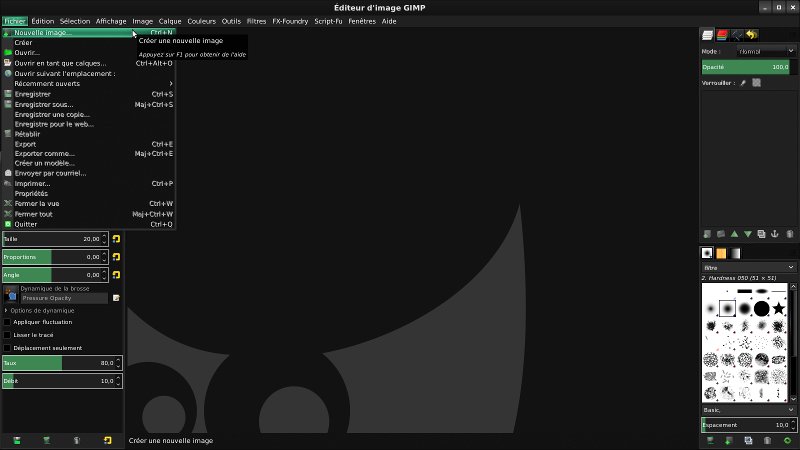The image size is (800, 450).
Task: Click the save tool options icon
Action: coord(17,440)
